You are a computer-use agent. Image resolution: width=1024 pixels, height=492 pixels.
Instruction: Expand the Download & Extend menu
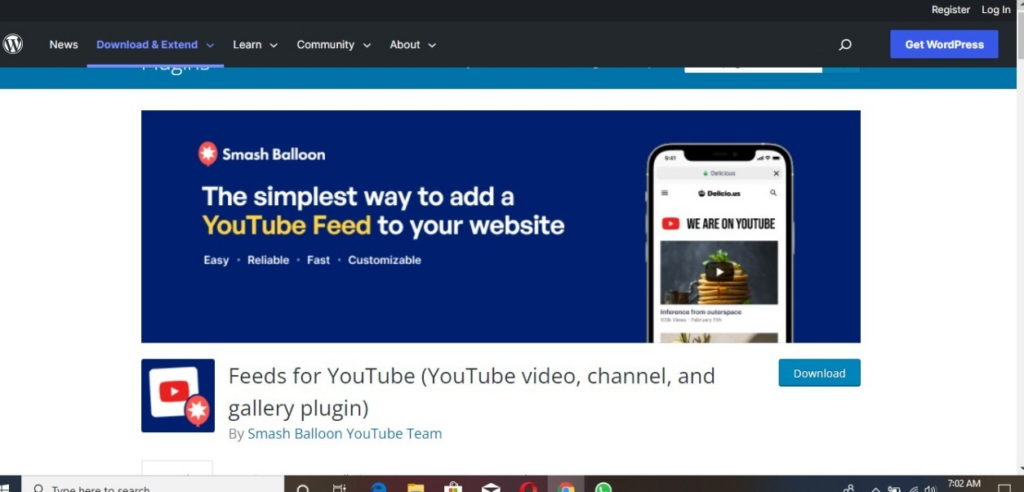(155, 44)
